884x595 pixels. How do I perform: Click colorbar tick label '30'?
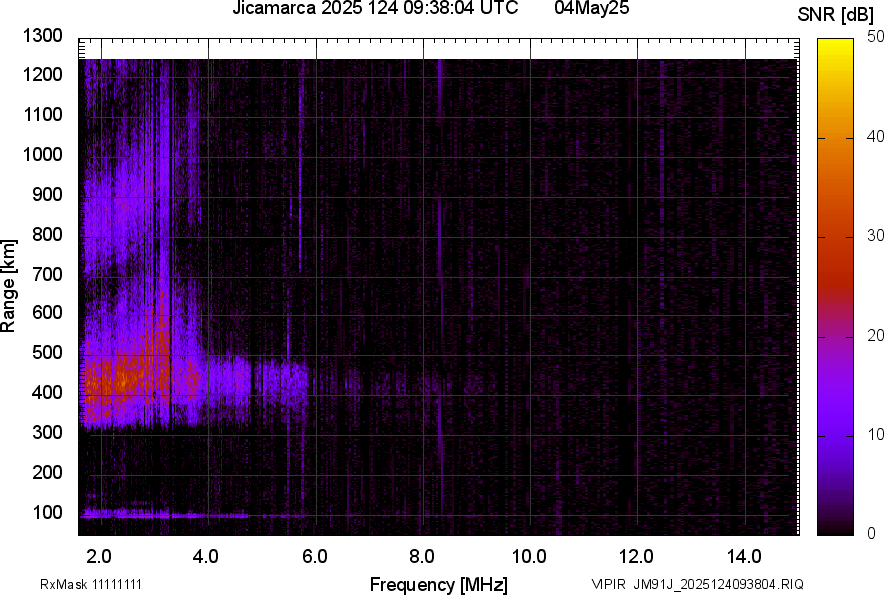[x=875, y=236]
